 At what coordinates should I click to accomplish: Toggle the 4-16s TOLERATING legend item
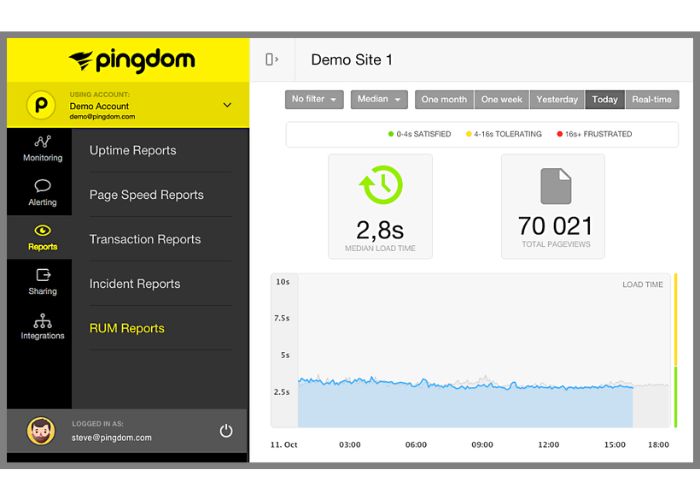click(x=504, y=134)
